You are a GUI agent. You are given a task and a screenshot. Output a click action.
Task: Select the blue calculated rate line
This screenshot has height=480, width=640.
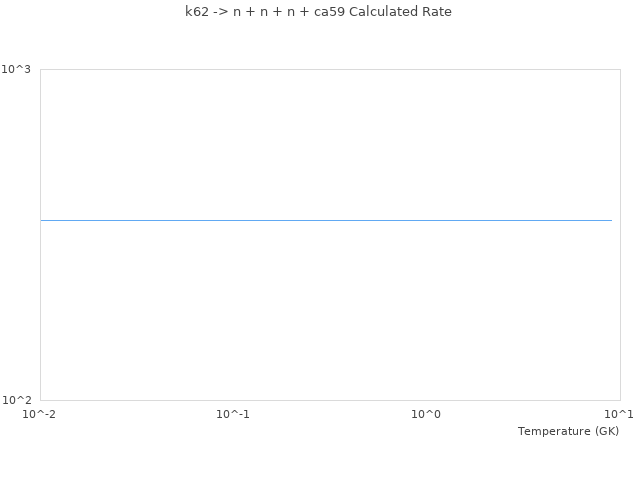click(x=326, y=220)
